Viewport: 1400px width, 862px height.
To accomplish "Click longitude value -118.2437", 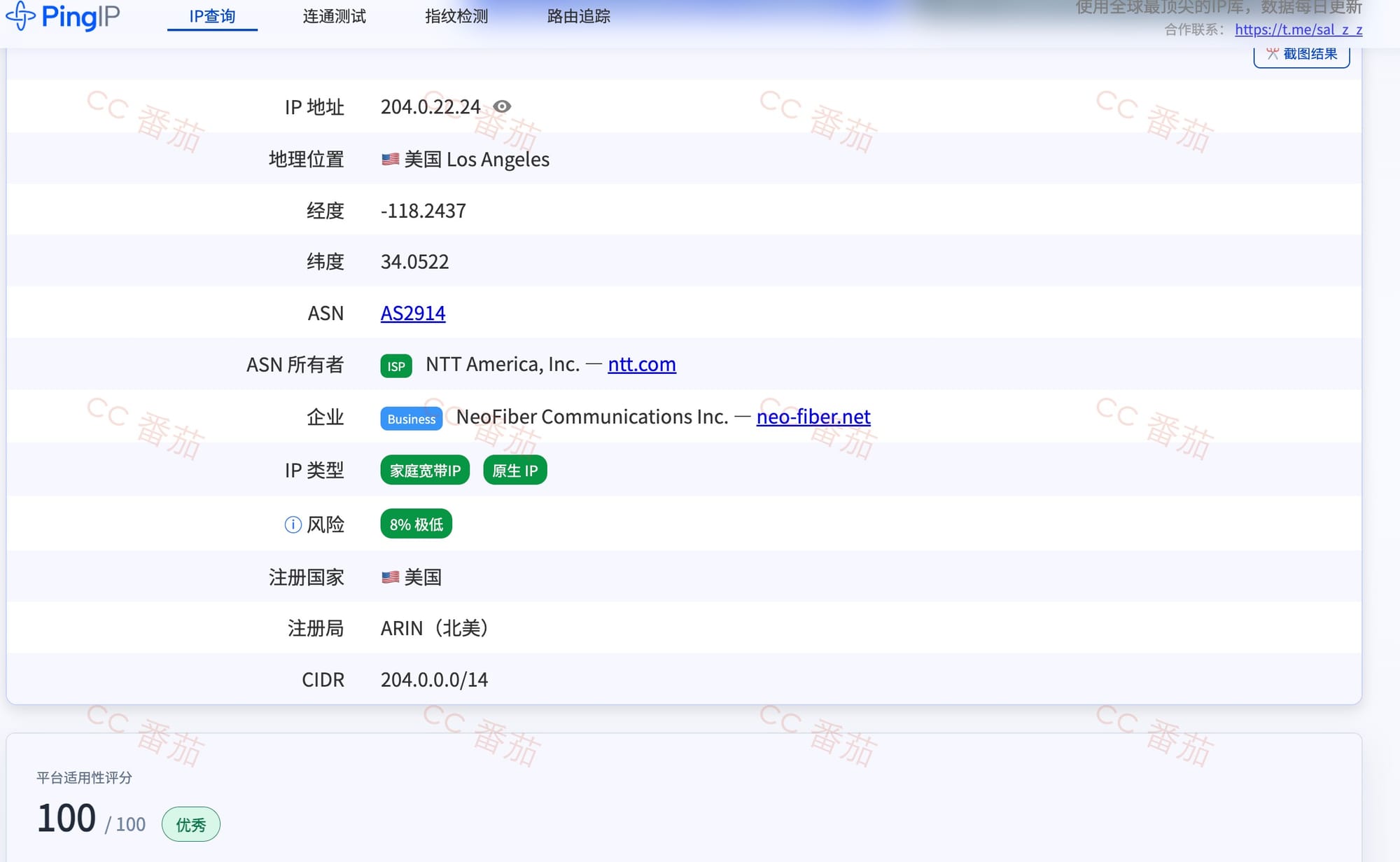I will 423,211.
